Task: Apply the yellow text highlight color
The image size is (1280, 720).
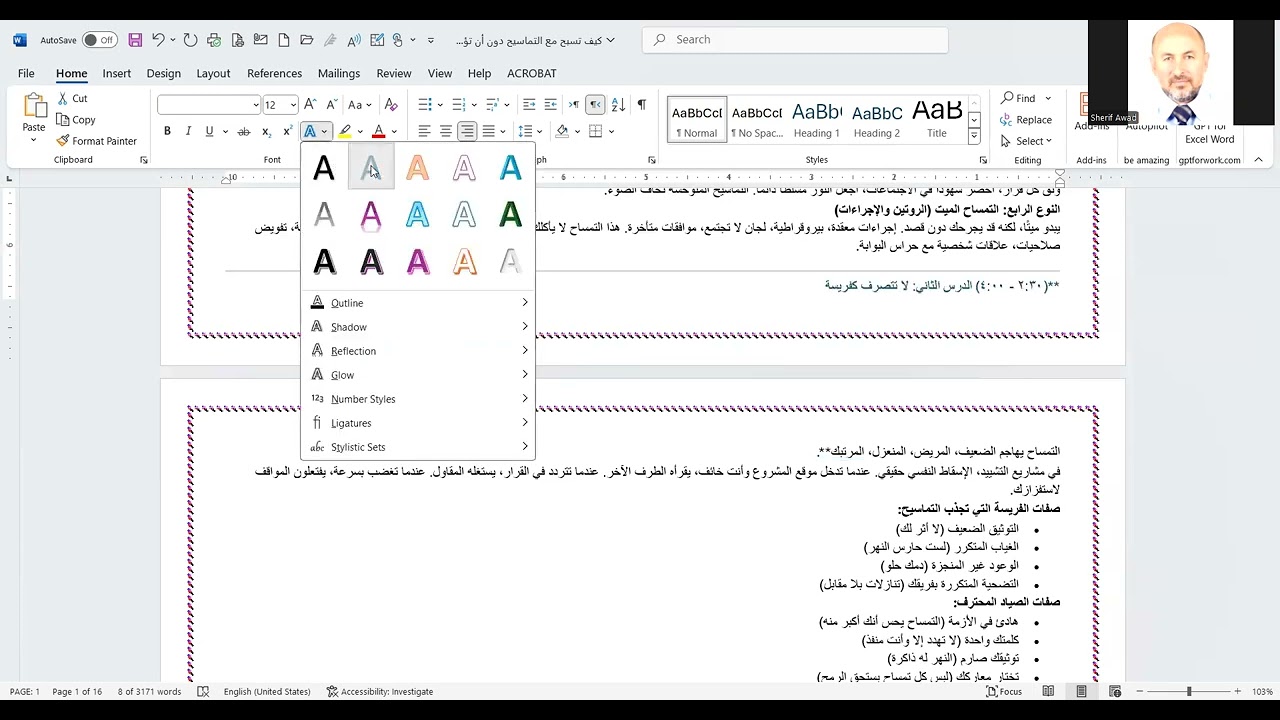Action: click(344, 131)
